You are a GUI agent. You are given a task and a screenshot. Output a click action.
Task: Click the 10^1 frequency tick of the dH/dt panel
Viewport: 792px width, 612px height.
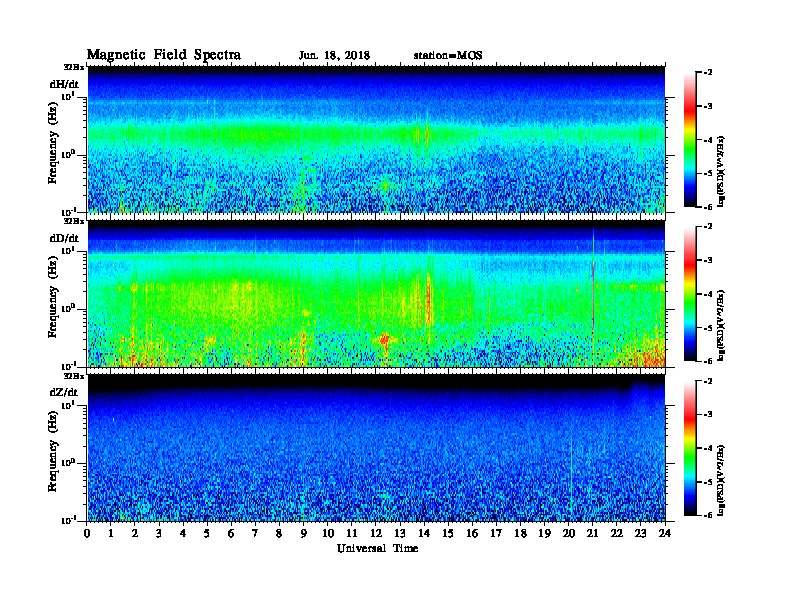coord(68,96)
